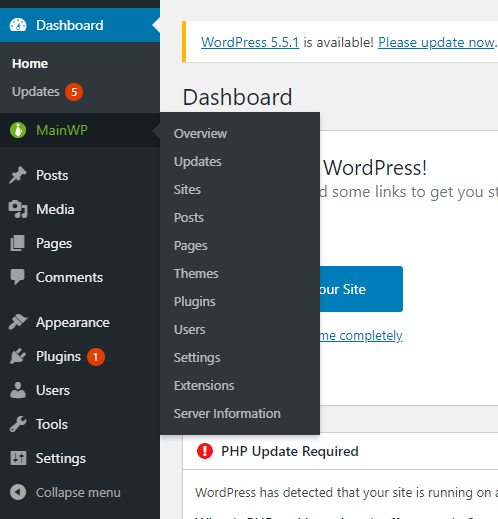
Task: Select Themes in MainWP flyout
Action: point(196,274)
